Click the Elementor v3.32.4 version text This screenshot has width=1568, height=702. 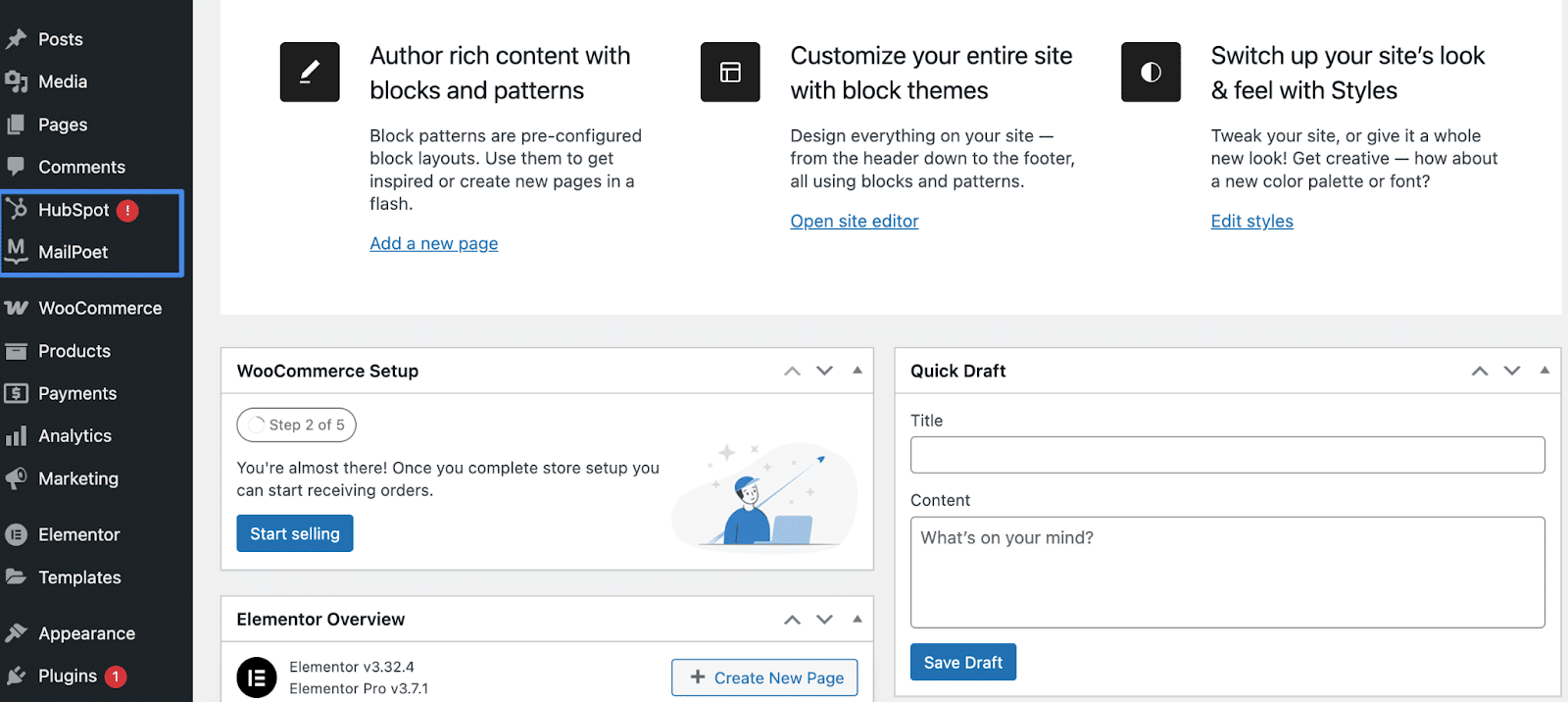pos(352,667)
